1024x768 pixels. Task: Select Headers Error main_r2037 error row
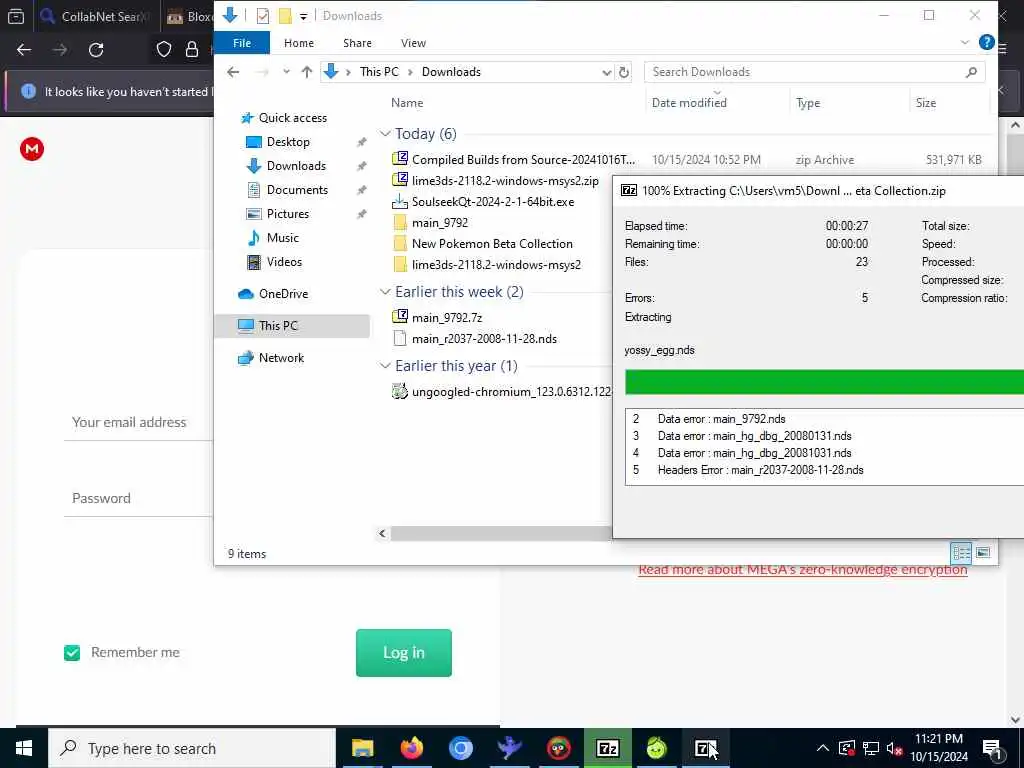[760, 470]
